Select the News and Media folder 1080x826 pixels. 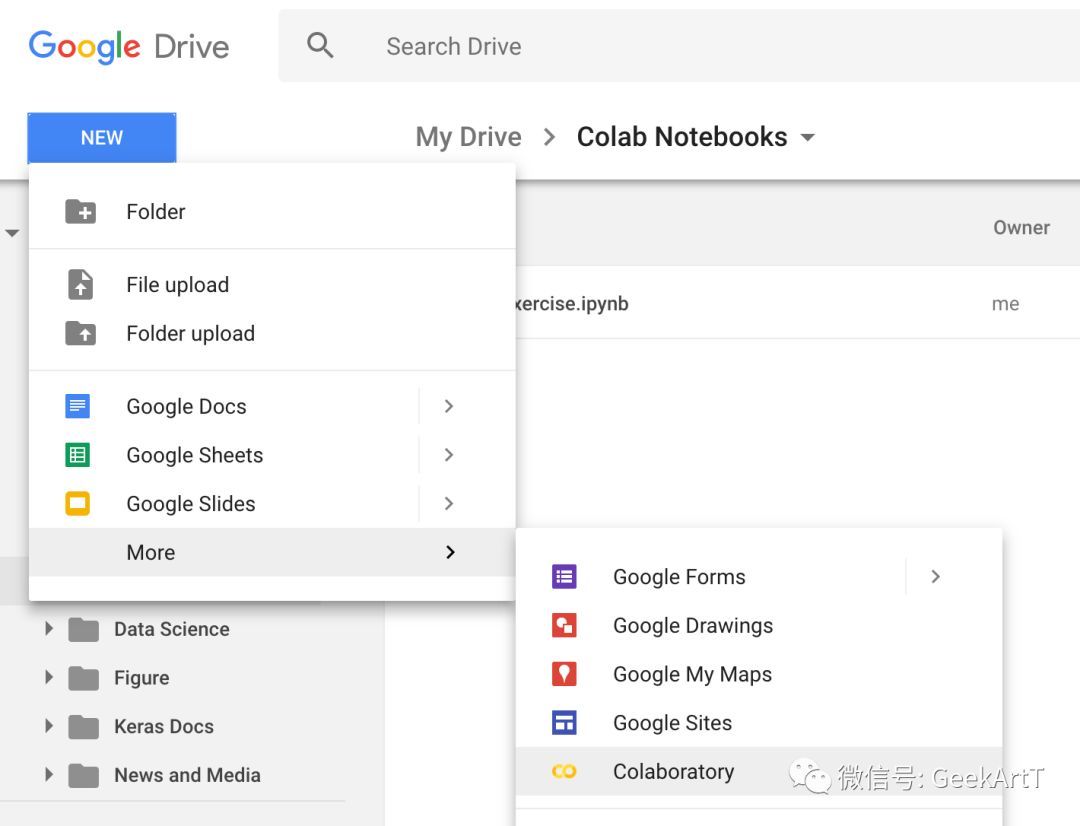tap(187, 775)
